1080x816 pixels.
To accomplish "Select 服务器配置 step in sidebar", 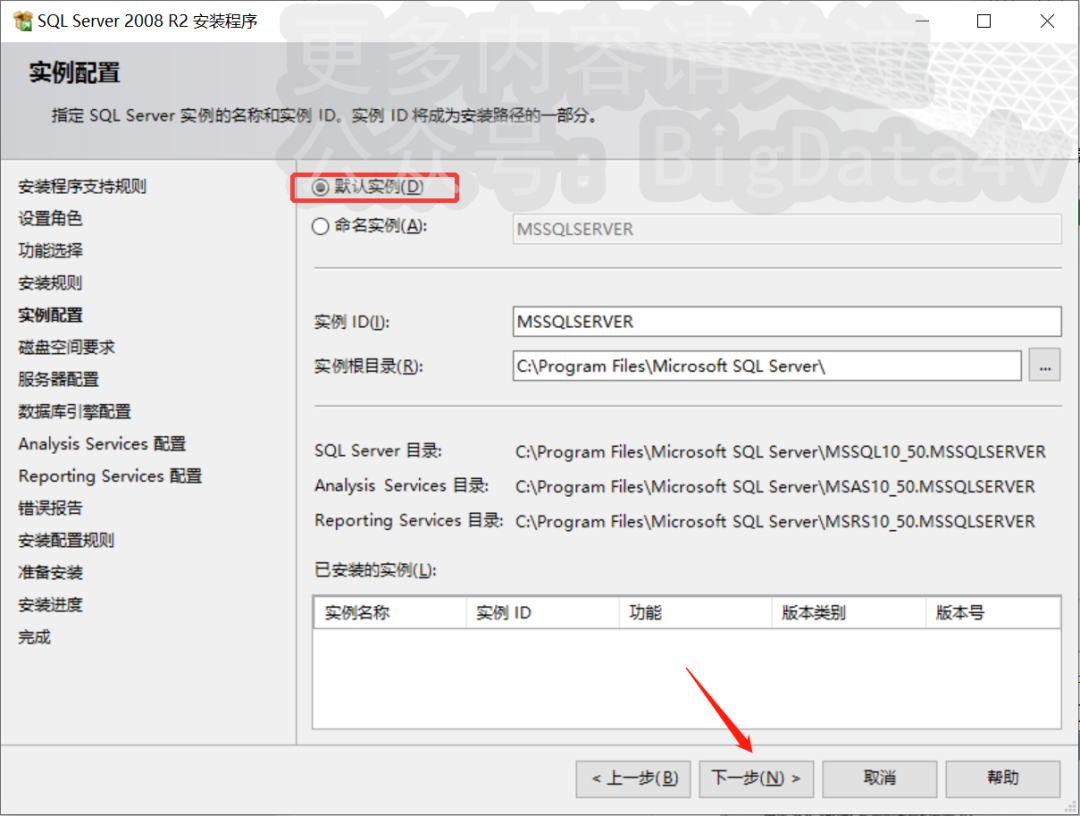I will 59,379.
